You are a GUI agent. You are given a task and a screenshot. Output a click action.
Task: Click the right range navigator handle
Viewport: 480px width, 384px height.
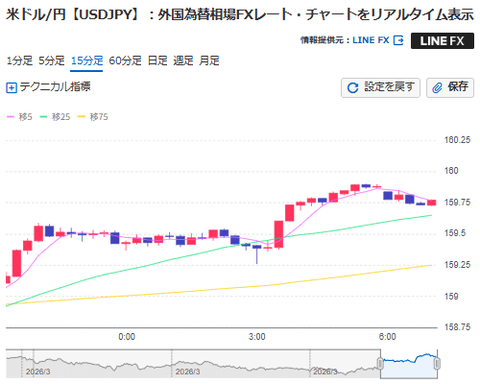pos(437,363)
